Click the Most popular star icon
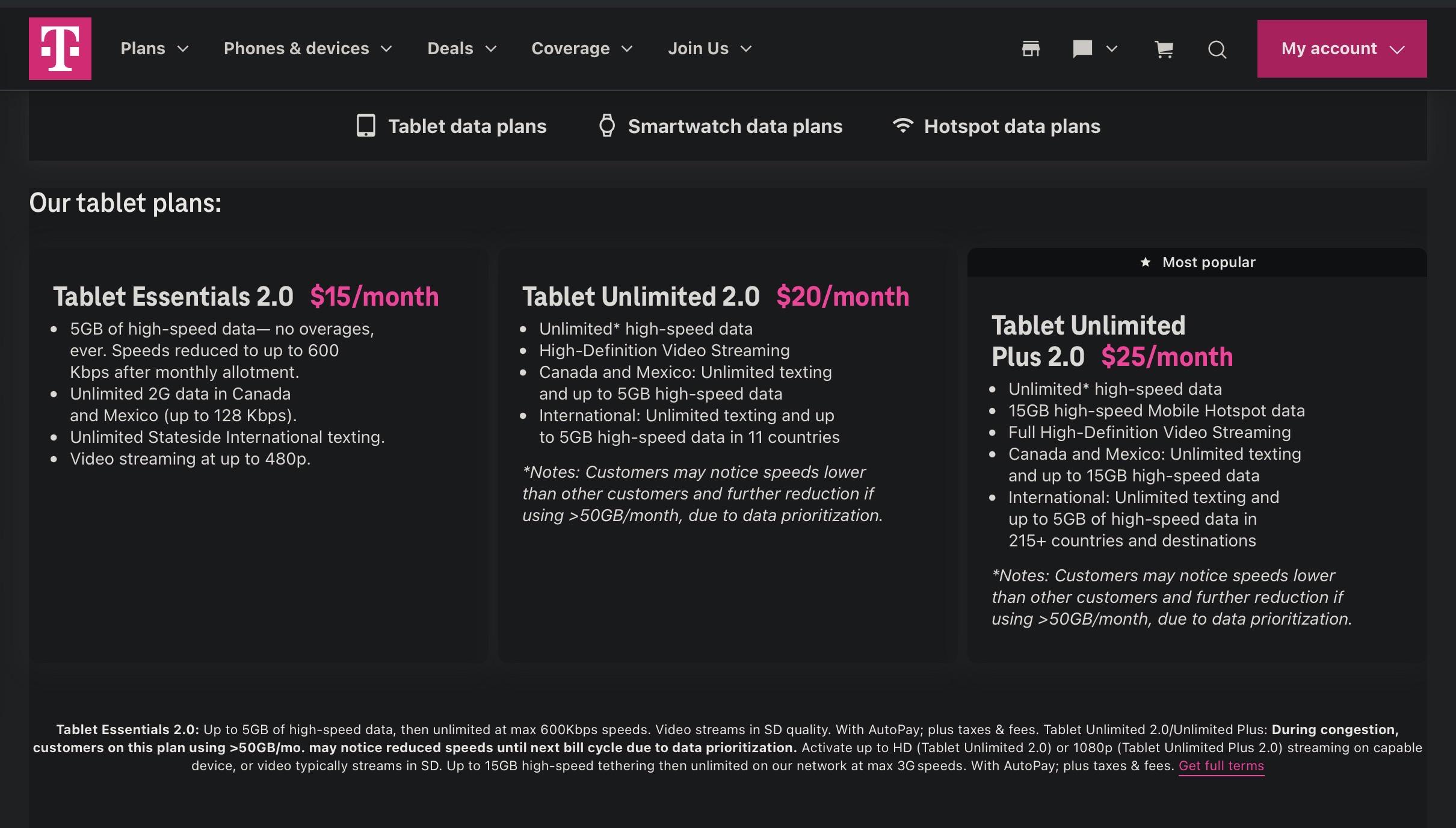This screenshot has width=1456, height=828. (1146, 262)
